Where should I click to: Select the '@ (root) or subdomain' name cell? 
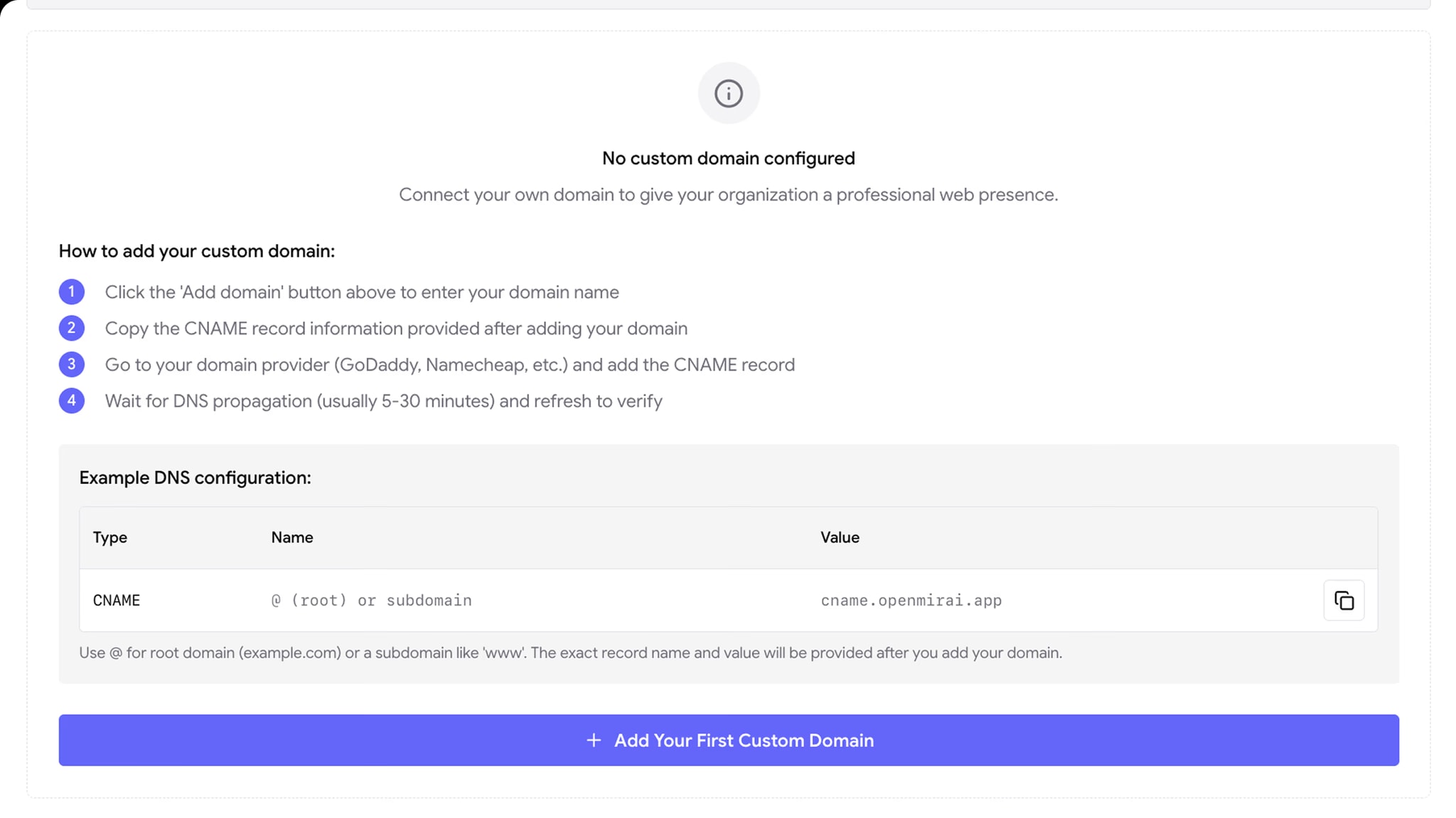coord(371,600)
